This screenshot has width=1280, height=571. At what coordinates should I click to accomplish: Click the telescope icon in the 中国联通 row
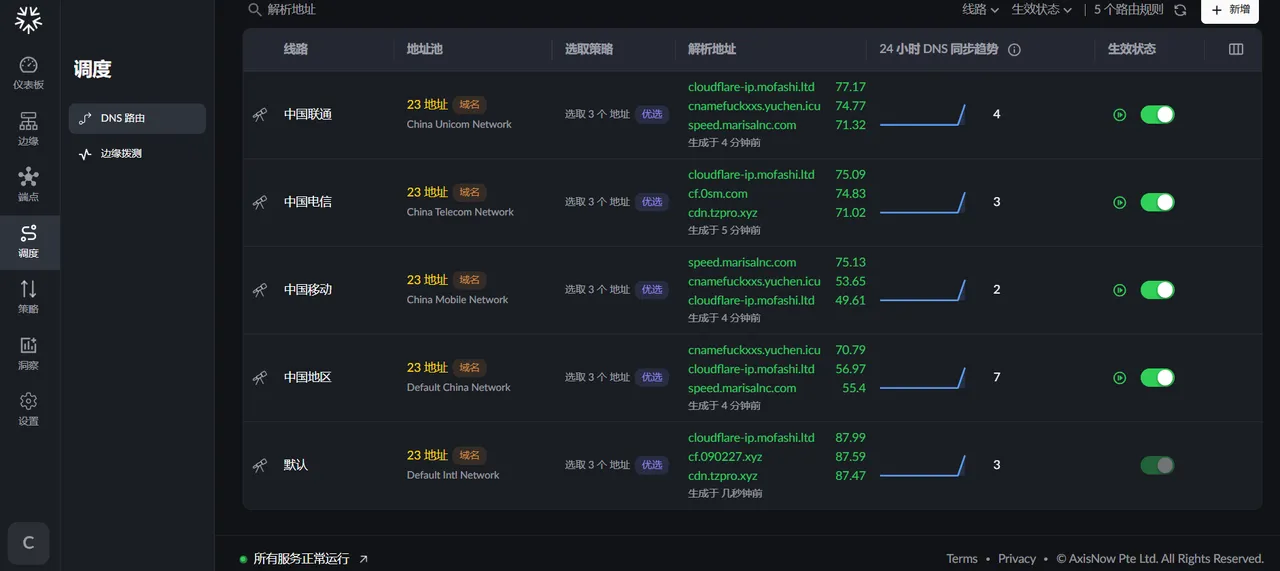pos(260,115)
